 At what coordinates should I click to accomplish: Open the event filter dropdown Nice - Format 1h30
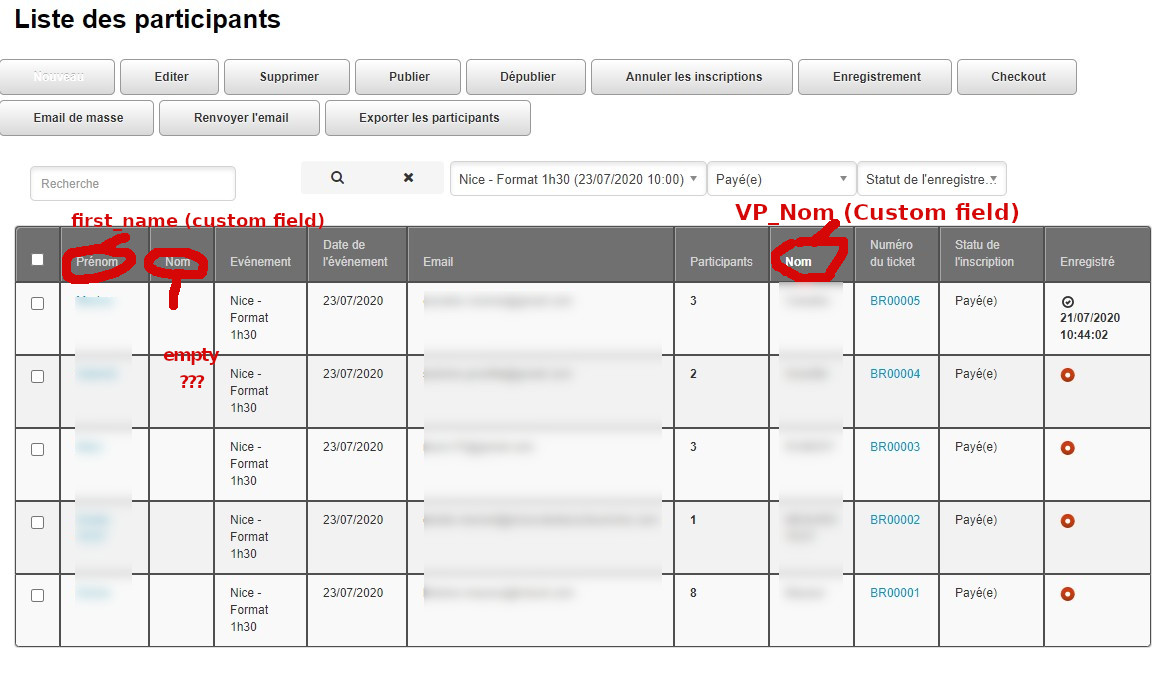[577, 179]
